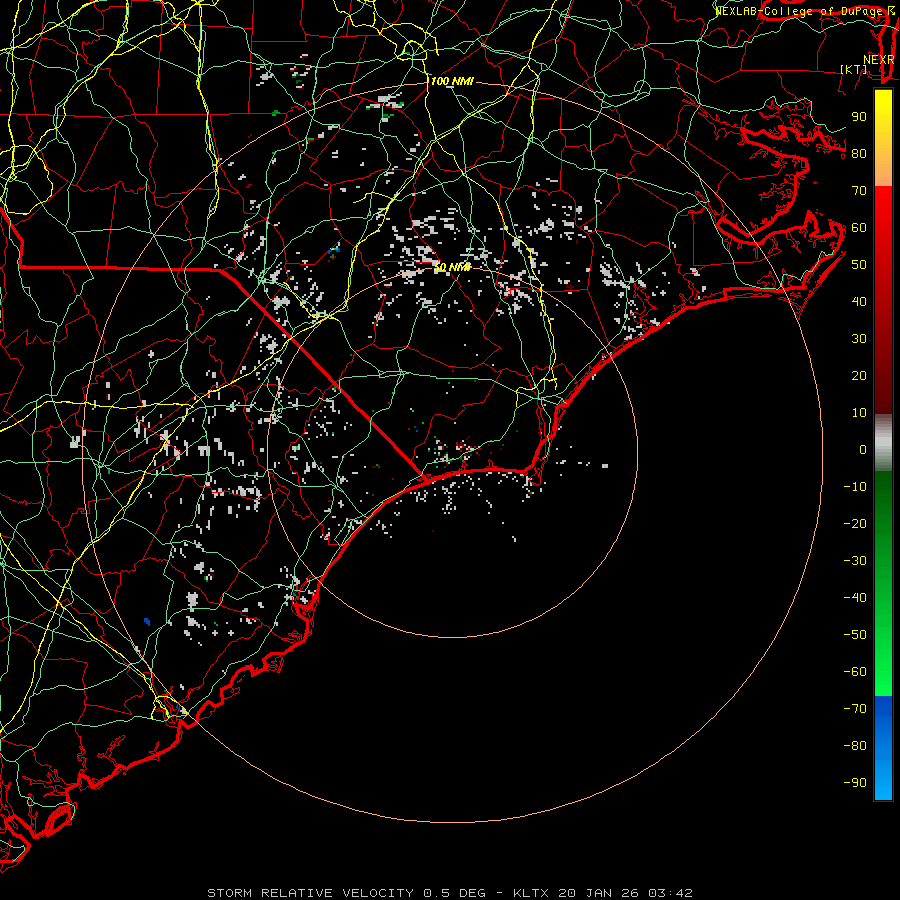Click the positive 60 value on the velocity scale
The image size is (900, 900).
click(859, 227)
